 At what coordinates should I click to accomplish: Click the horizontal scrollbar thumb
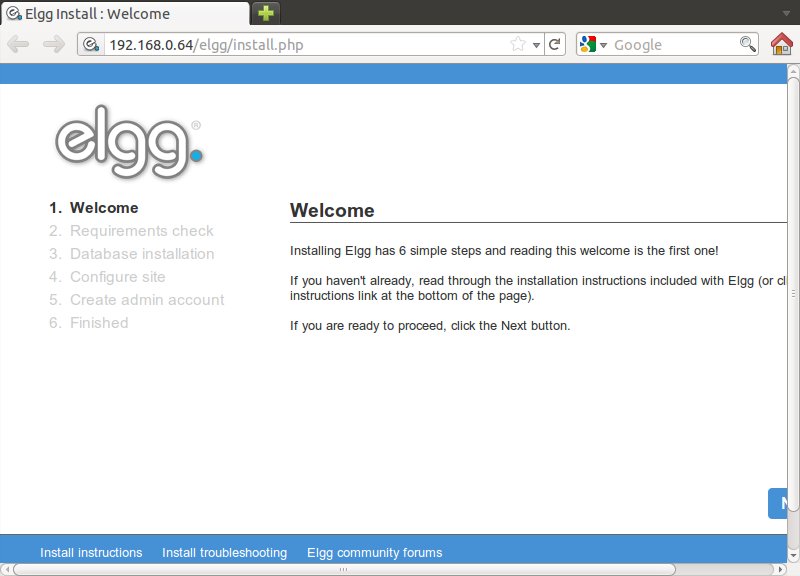[344, 569]
